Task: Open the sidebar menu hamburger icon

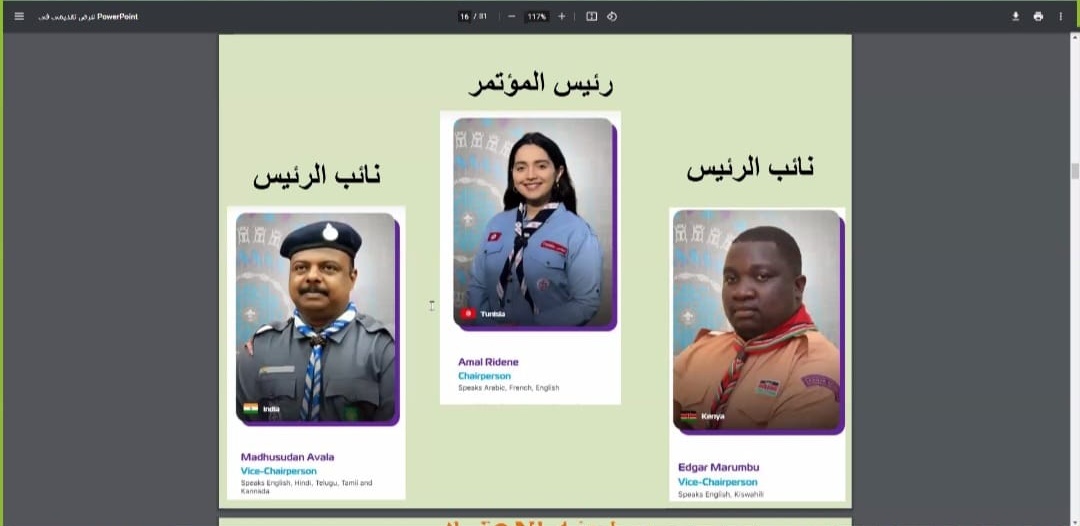Action: click(x=19, y=16)
